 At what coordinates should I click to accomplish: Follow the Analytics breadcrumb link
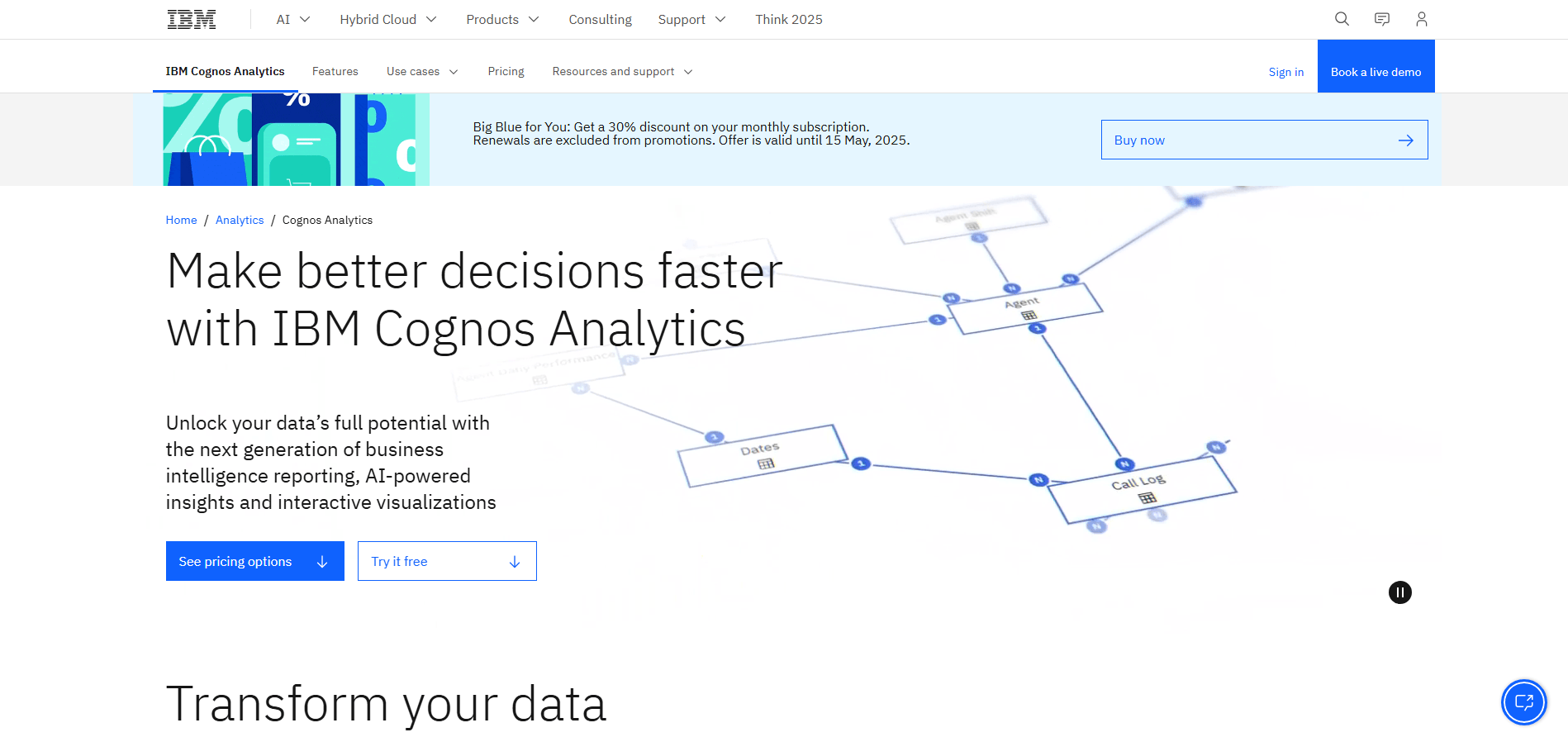[239, 220]
